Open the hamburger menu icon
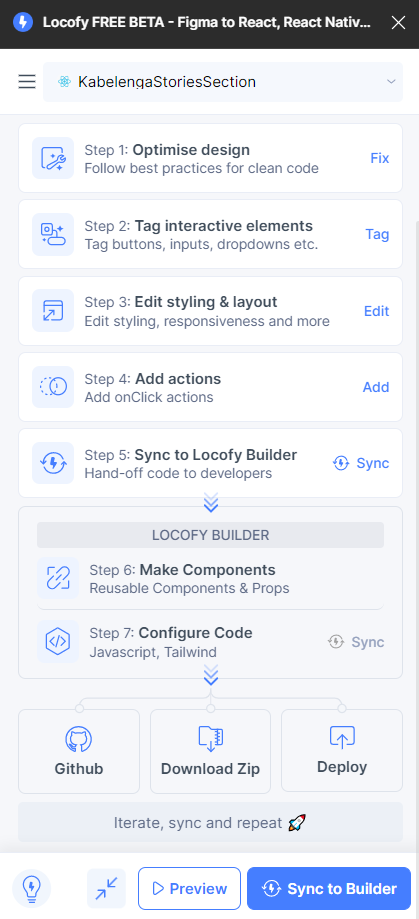 pyautogui.click(x=27, y=82)
